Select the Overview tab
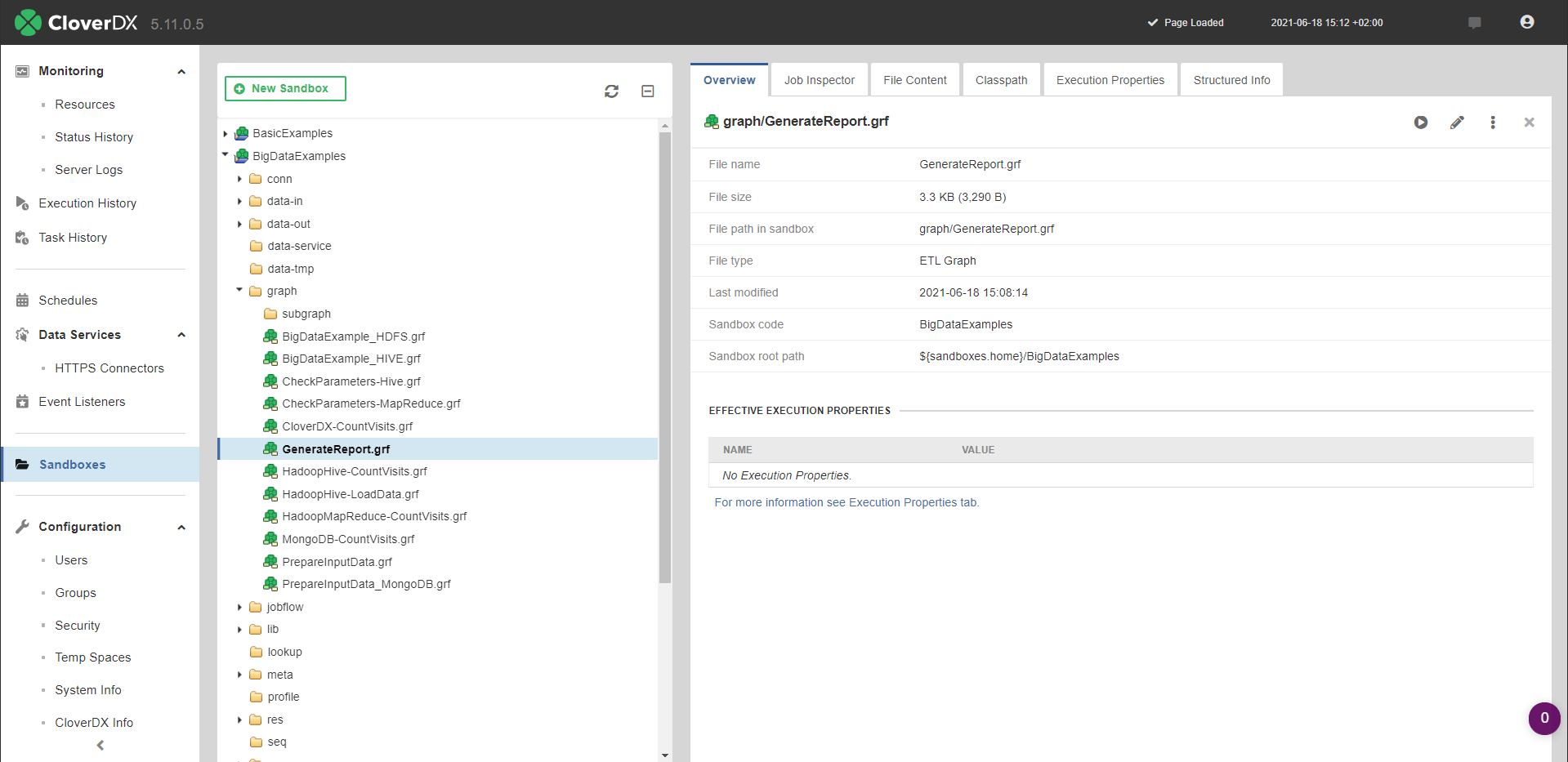The image size is (1568, 762). pos(730,80)
